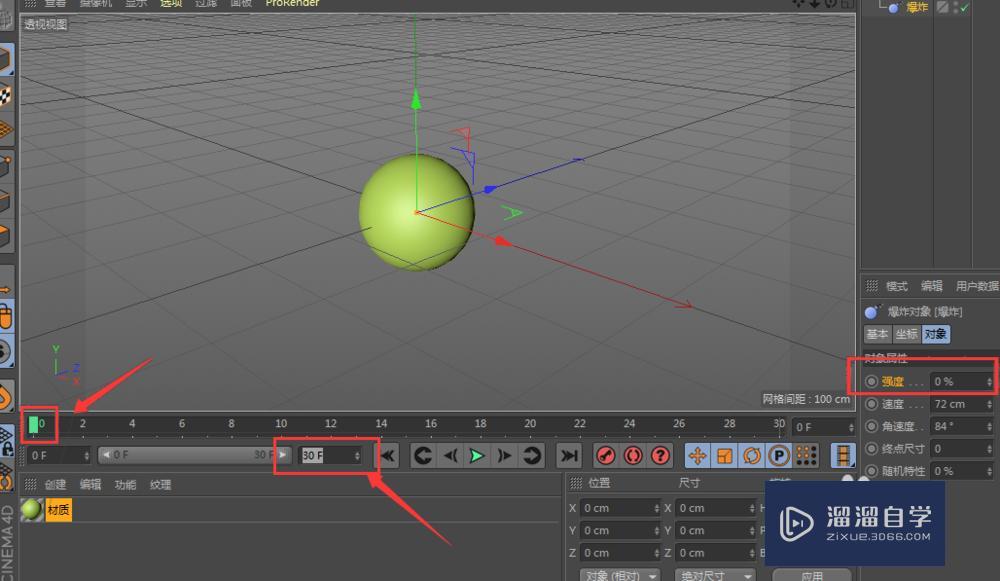The image size is (1000, 581).
Task: Click the left arrow of the preview range bar
Action: tap(105, 455)
